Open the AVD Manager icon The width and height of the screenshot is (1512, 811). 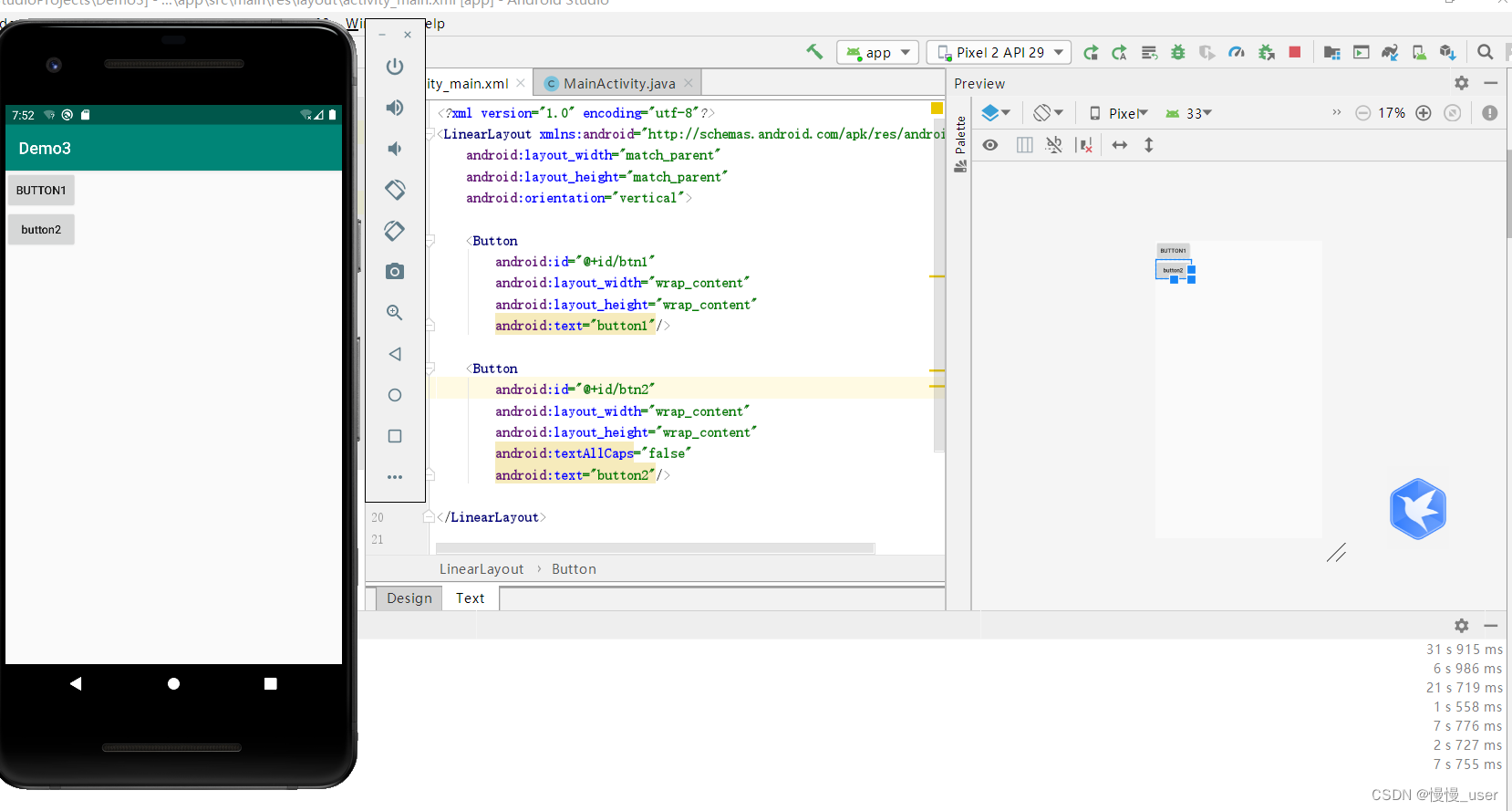click(x=1420, y=53)
